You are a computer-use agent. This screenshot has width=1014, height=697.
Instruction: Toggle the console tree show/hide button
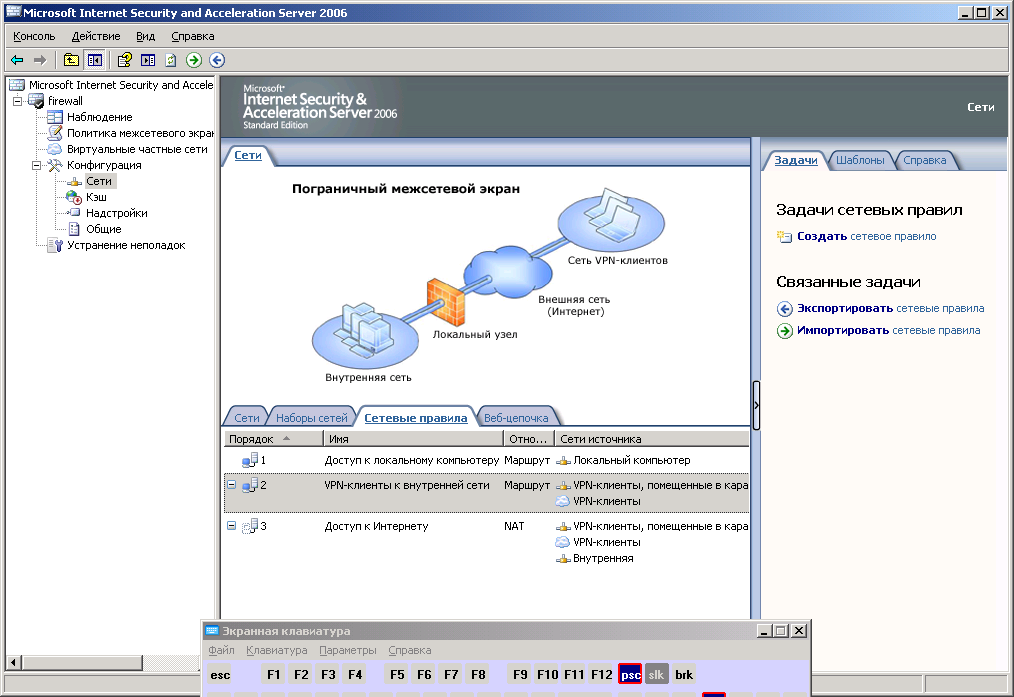point(94,60)
